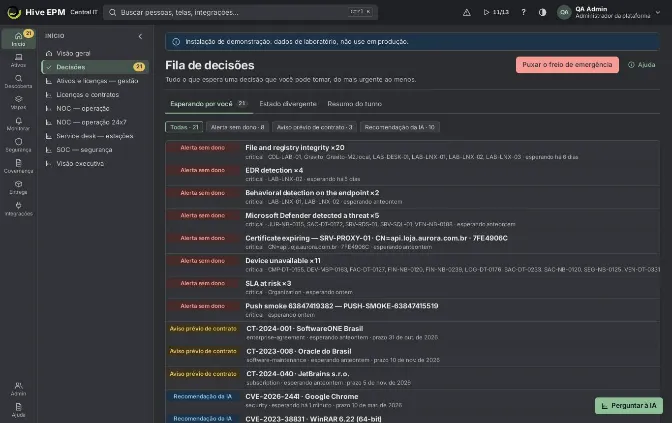This screenshot has width=672, height=423.
Task: Click the play icon with 11/13 counter
Action: (496, 12)
